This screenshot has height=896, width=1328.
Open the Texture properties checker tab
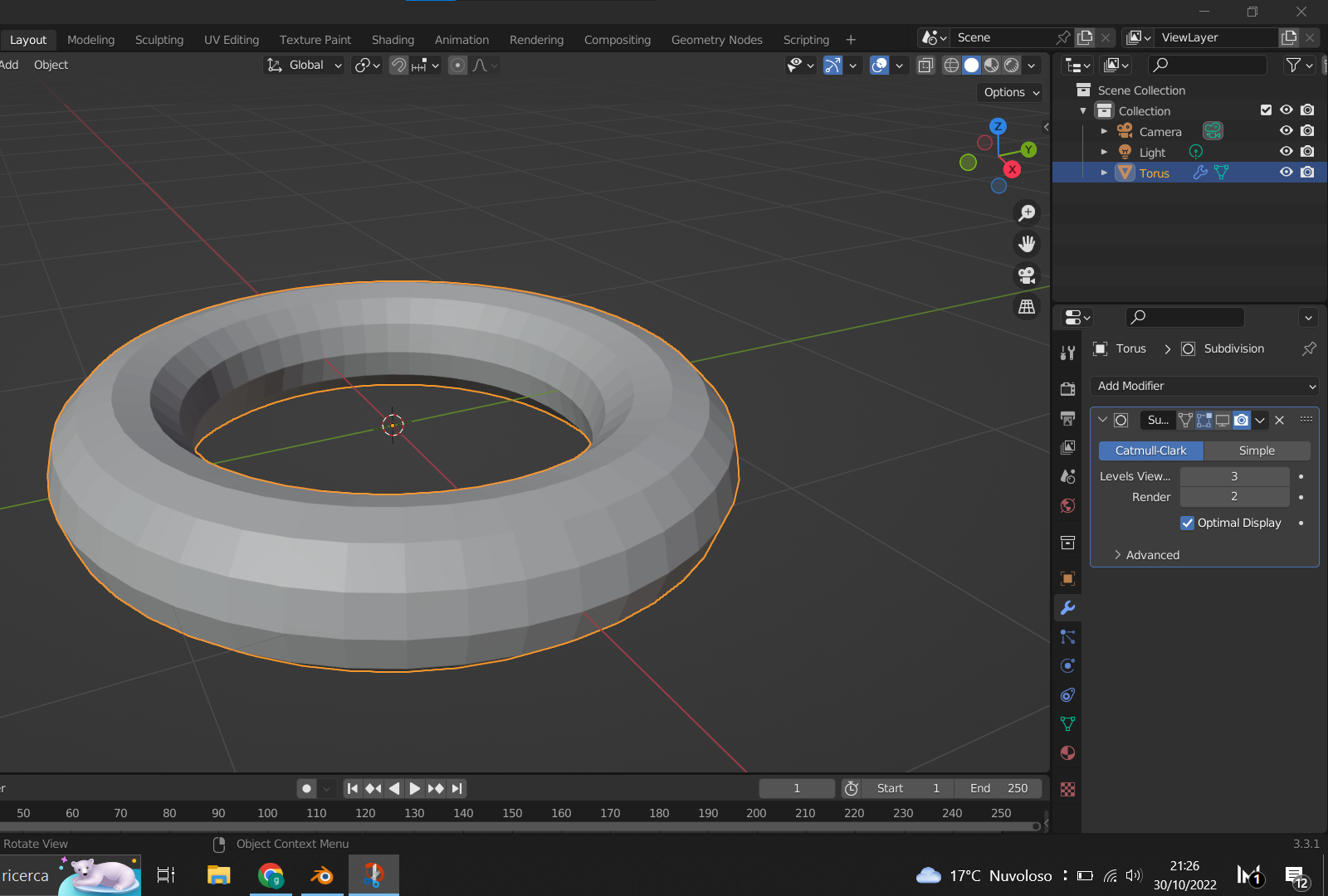tap(1067, 789)
